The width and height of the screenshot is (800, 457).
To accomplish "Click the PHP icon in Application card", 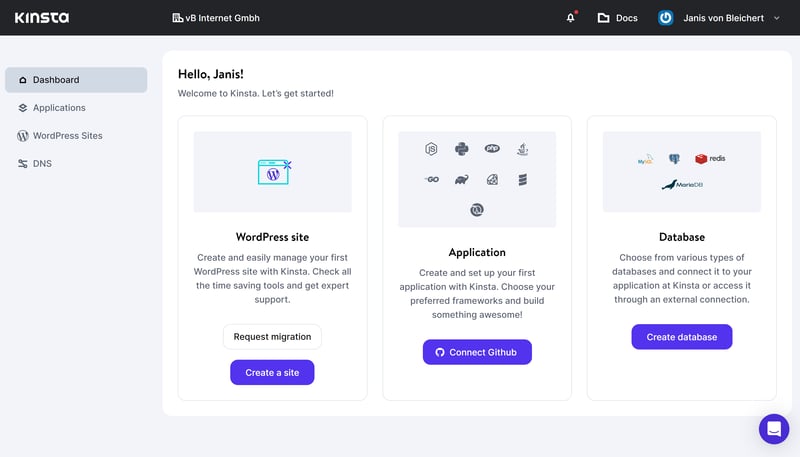I will [492, 148].
